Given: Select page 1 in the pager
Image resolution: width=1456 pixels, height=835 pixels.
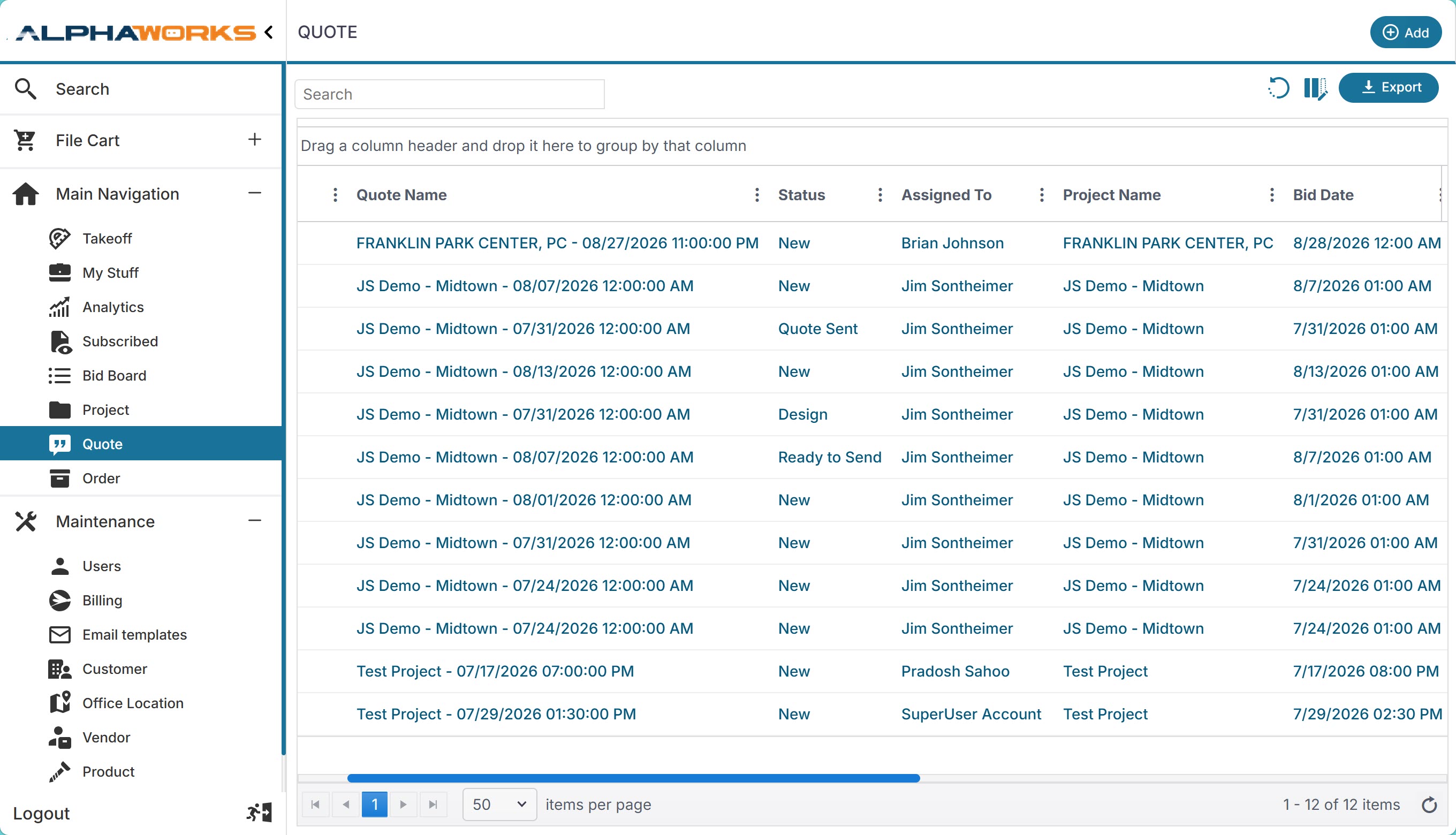Looking at the screenshot, I should [375, 804].
